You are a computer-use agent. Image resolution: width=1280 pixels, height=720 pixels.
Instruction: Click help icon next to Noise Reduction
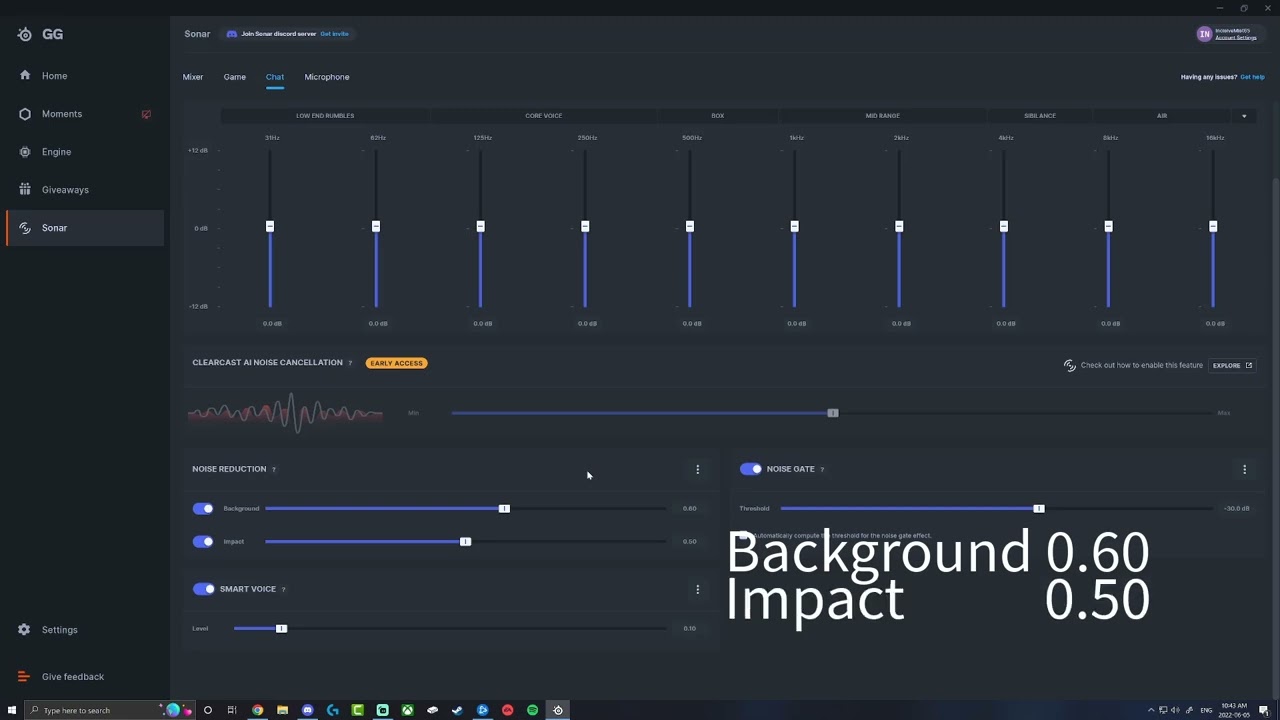(274, 469)
